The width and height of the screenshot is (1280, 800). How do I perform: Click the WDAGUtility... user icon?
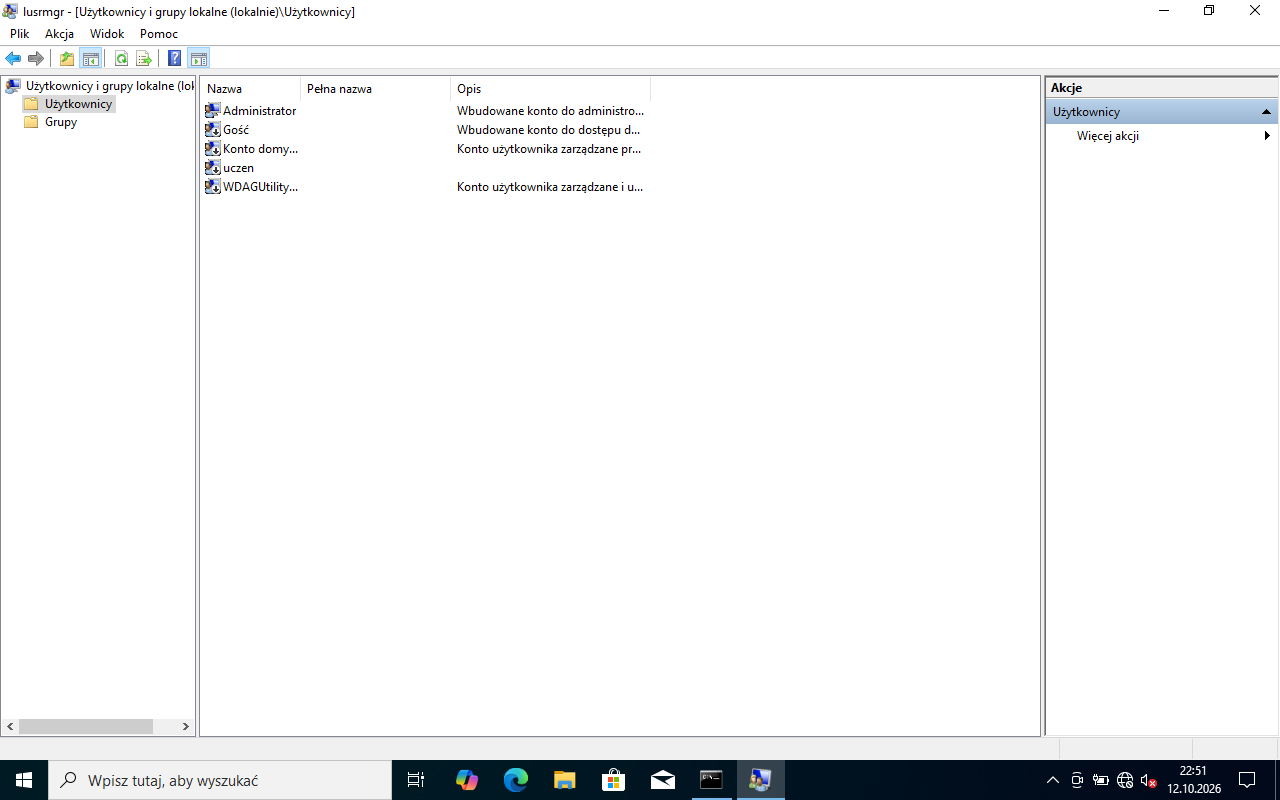click(213, 187)
